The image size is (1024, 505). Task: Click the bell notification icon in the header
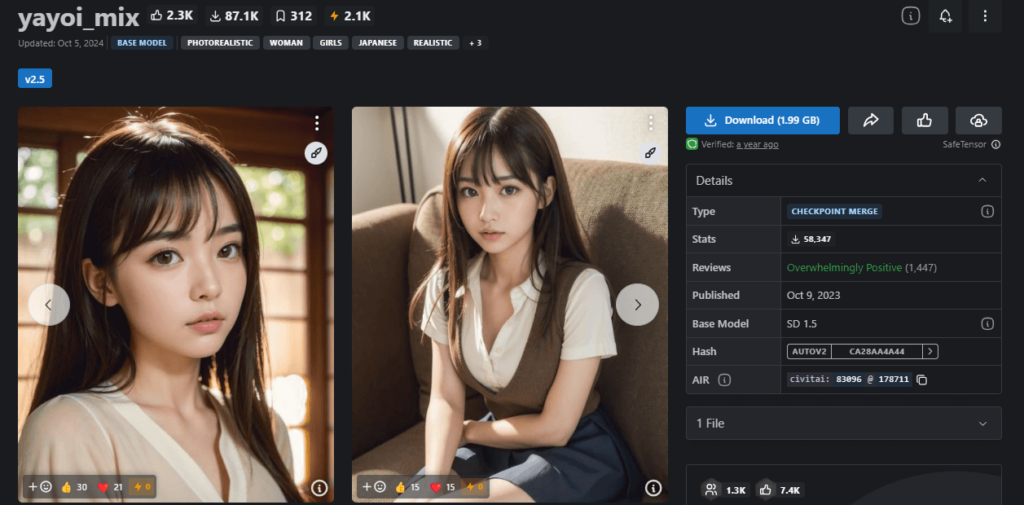[945, 16]
